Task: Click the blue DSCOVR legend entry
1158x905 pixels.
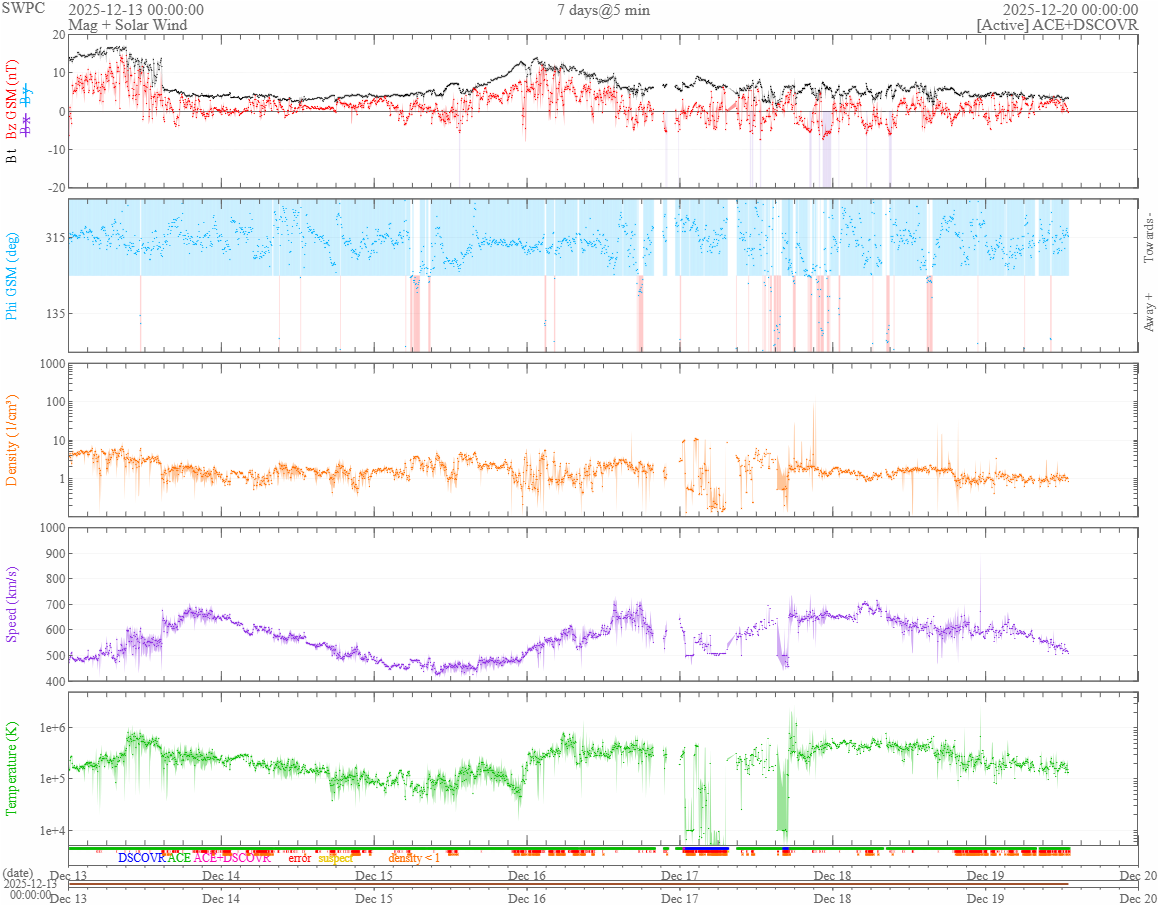Action: pos(142,858)
